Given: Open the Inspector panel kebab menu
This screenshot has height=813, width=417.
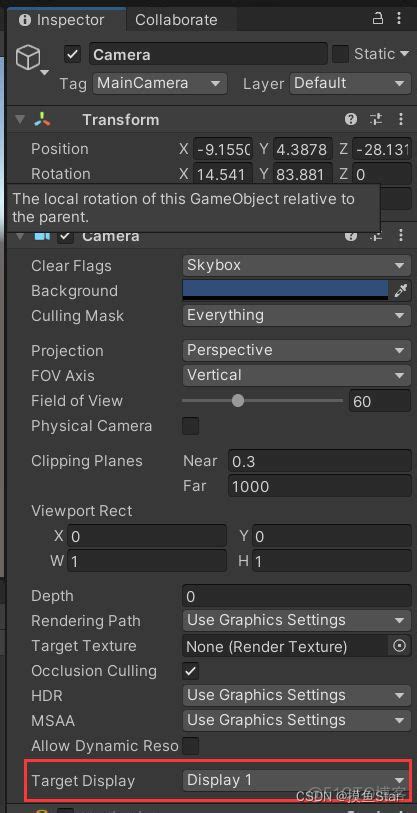Looking at the screenshot, I should pyautogui.click(x=399, y=19).
